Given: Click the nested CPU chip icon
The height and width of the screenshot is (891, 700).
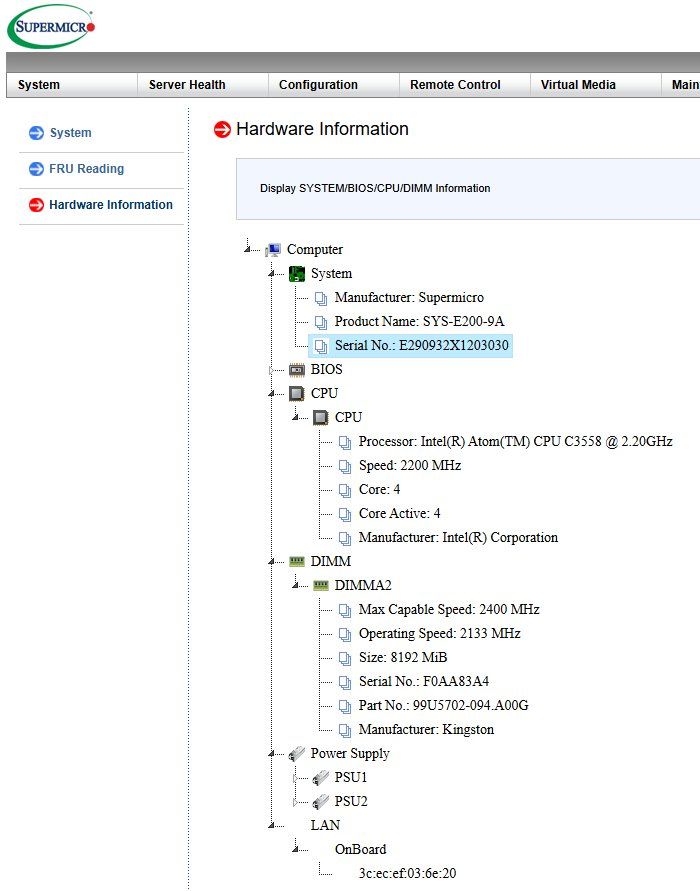Looking at the screenshot, I should 320,418.
